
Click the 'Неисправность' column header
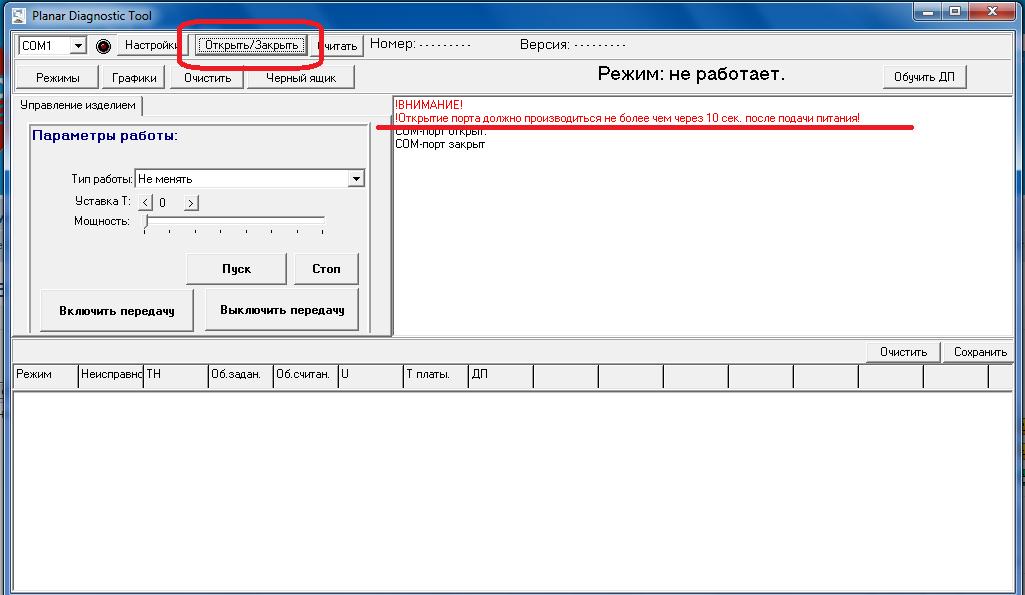111,375
